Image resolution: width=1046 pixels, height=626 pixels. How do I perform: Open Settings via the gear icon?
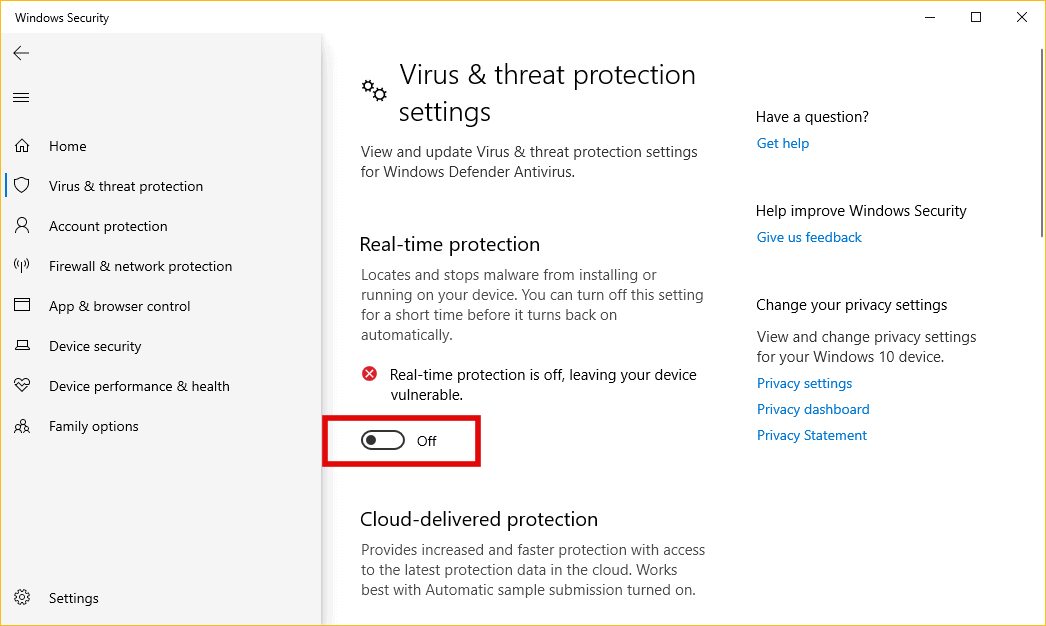click(22, 597)
